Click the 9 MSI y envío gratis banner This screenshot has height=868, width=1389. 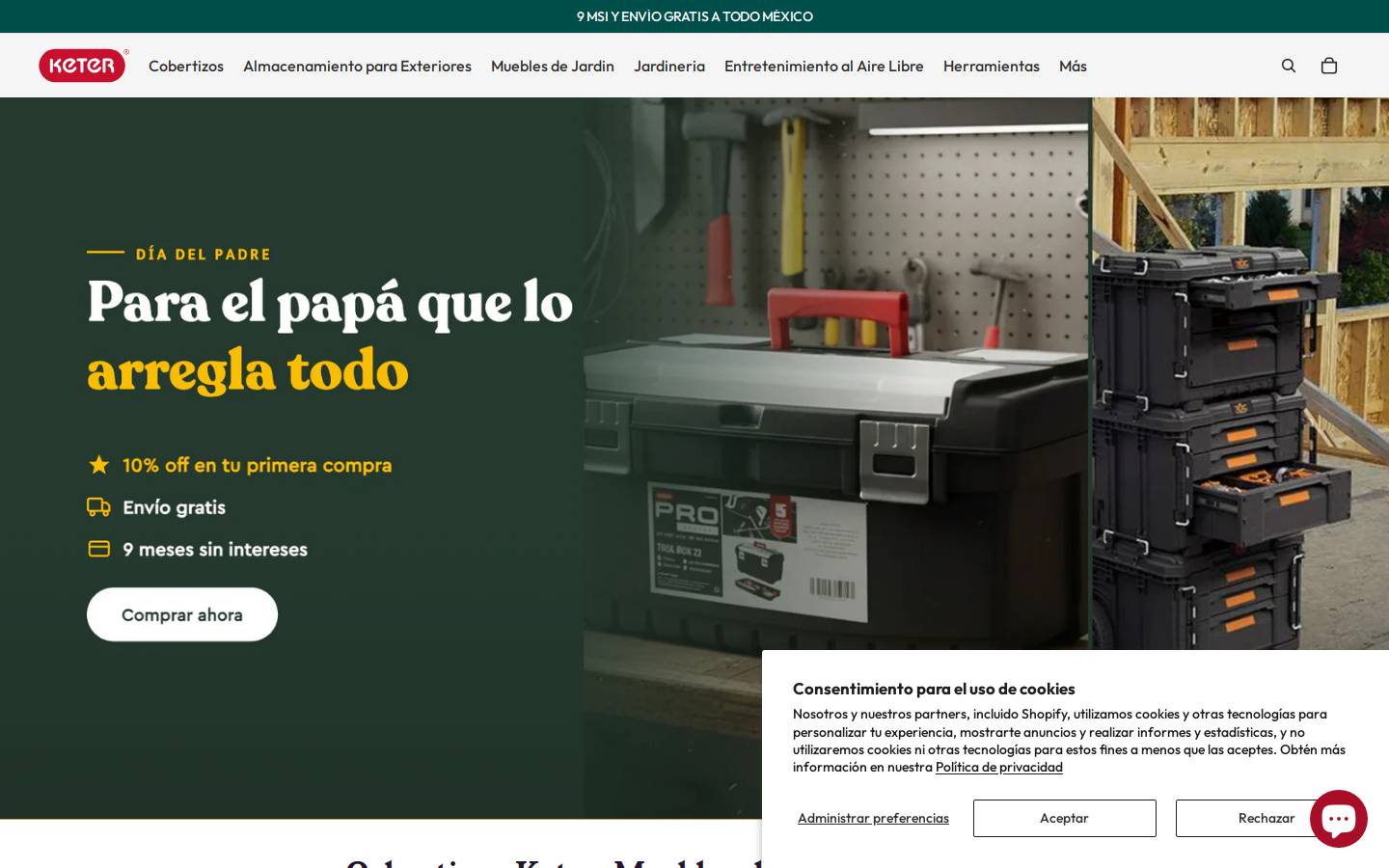pos(694,16)
